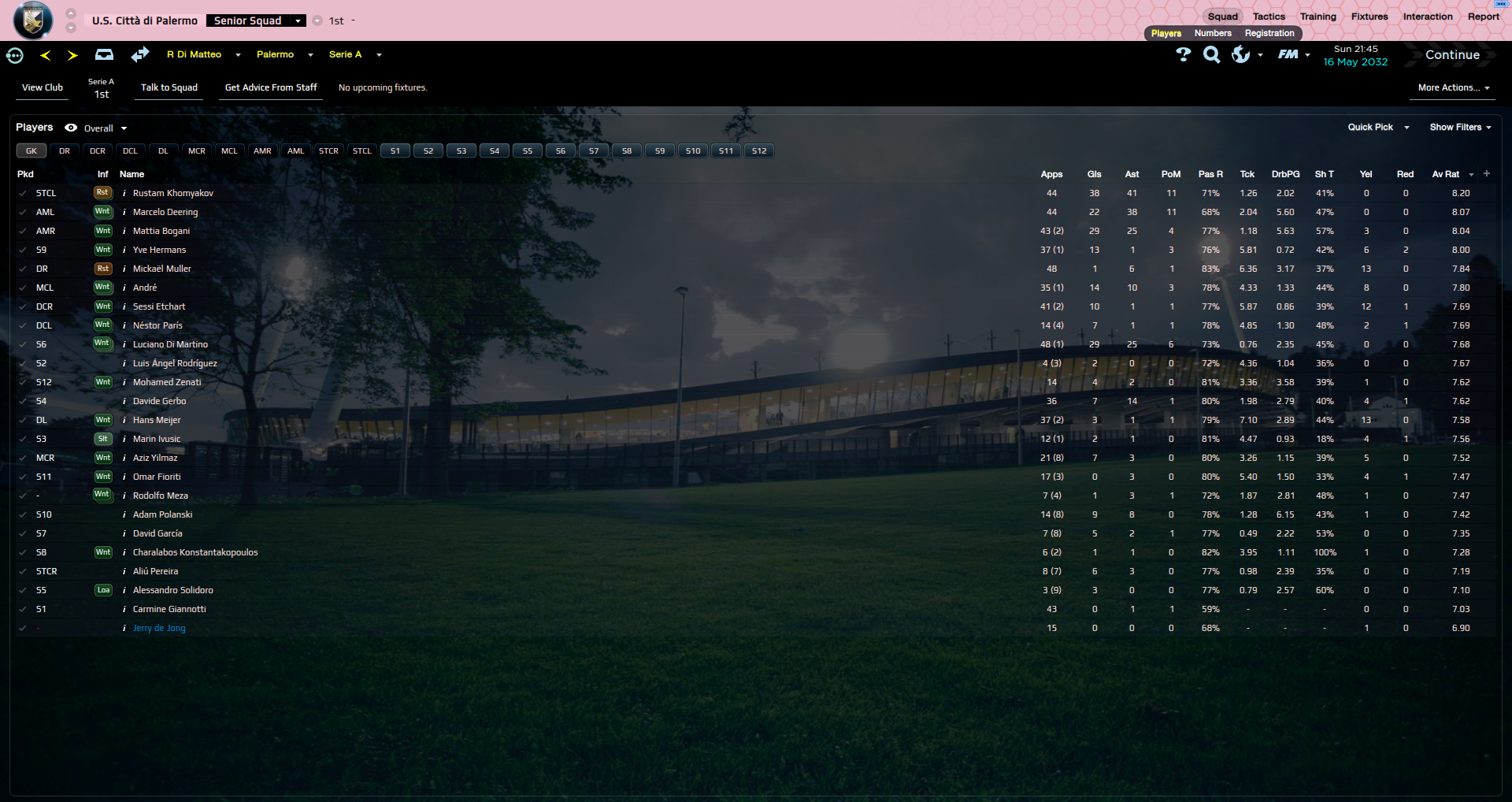Toggle the picked checkmark for Adam Polanski
The height and width of the screenshot is (802, 1512).
click(22, 514)
